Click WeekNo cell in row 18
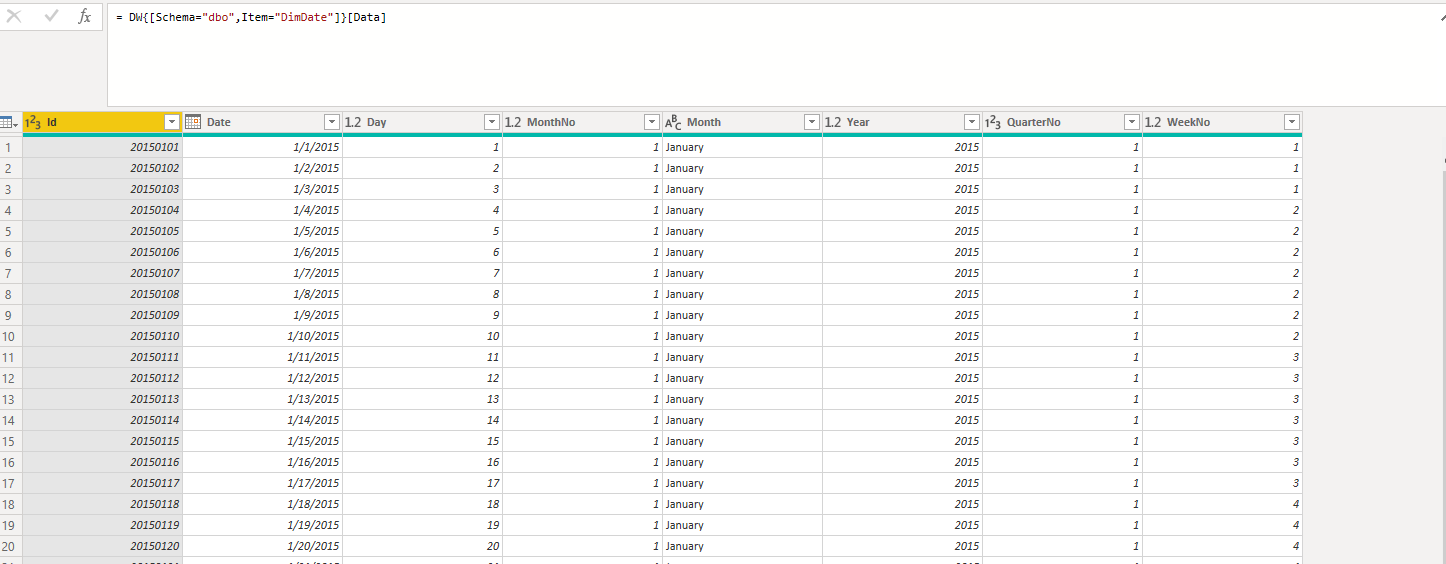Image resolution: width=1446 pixels, height=564 pixels. click(x=1222, y=504)
